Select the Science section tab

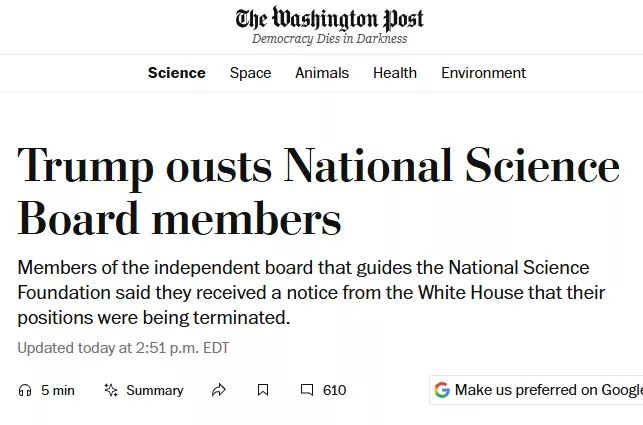tap(176, 73)
